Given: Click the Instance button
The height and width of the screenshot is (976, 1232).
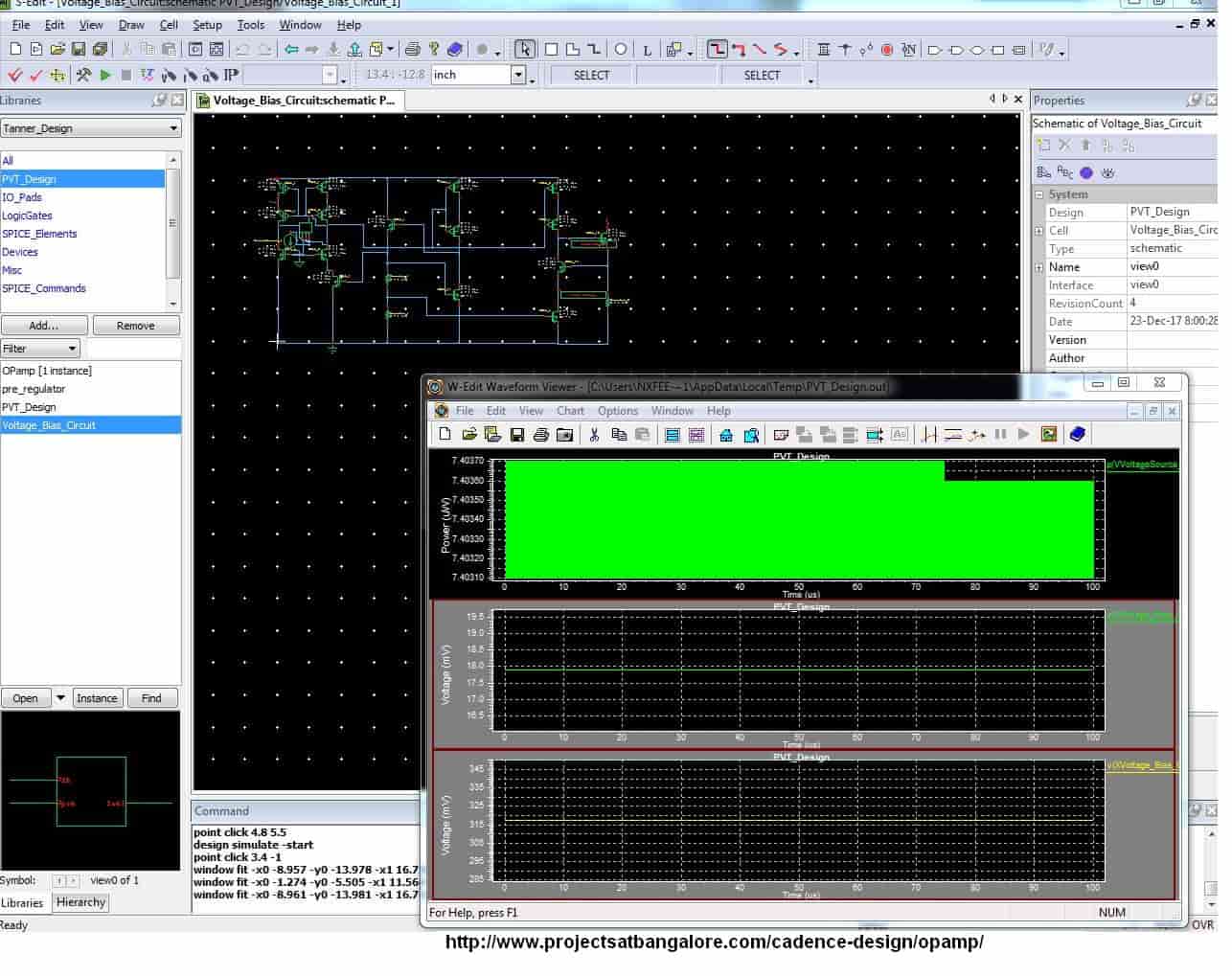Looking at the screenshot, I should tap(97, 698).
